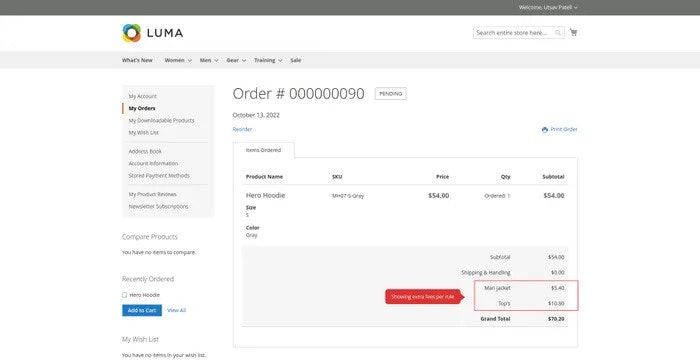Click the View All link
Viewport: 700px width, 360px height.
click(x=176, y=310)
